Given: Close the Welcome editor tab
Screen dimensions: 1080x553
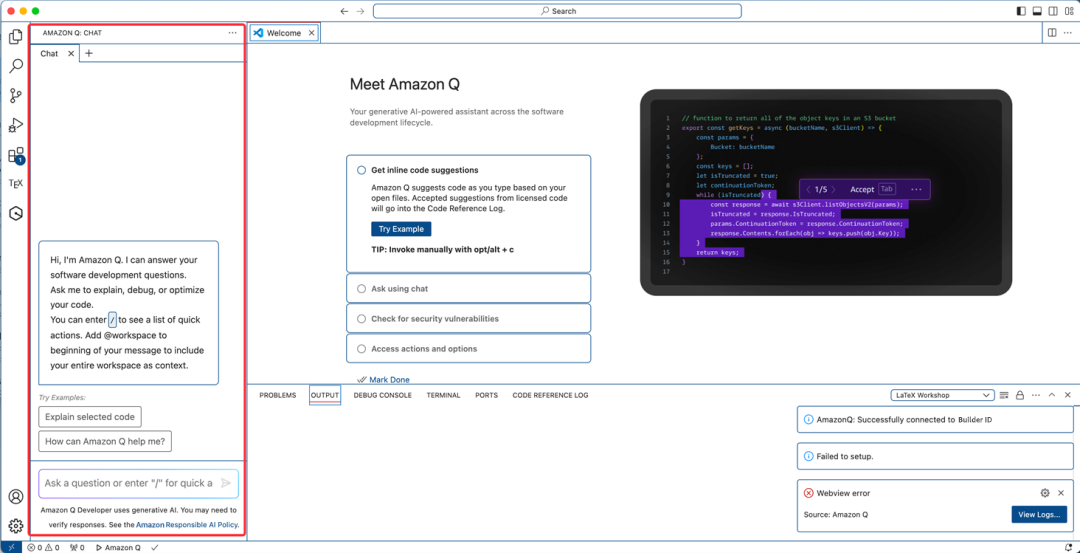Looking at the screenshot, I should [x=311, y=32].
